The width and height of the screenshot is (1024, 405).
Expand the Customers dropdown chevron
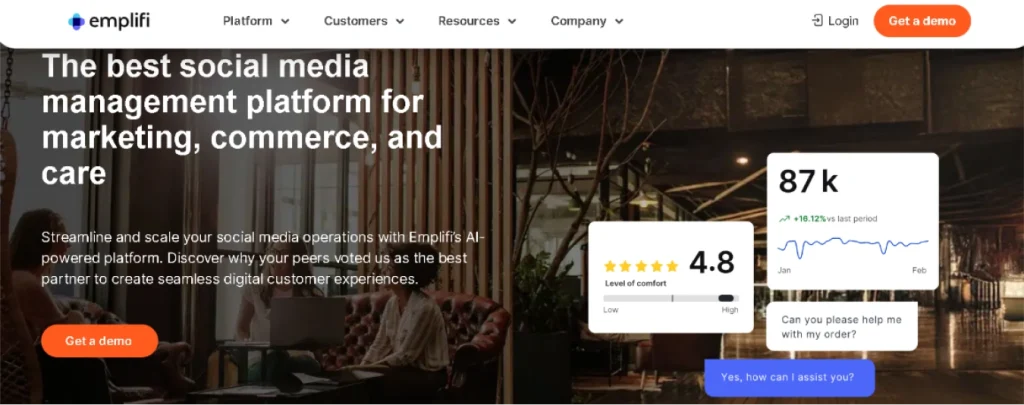400,22
